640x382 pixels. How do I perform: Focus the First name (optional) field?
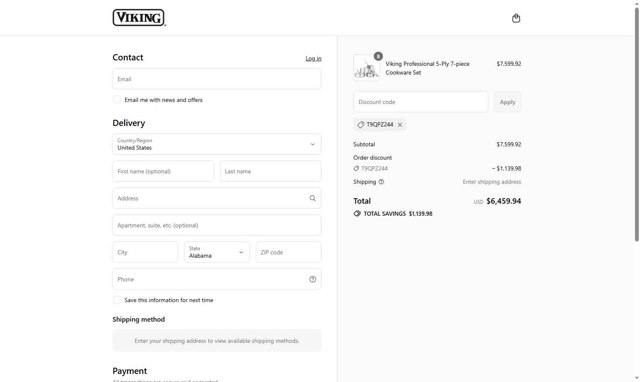click(x=163, y=171)
